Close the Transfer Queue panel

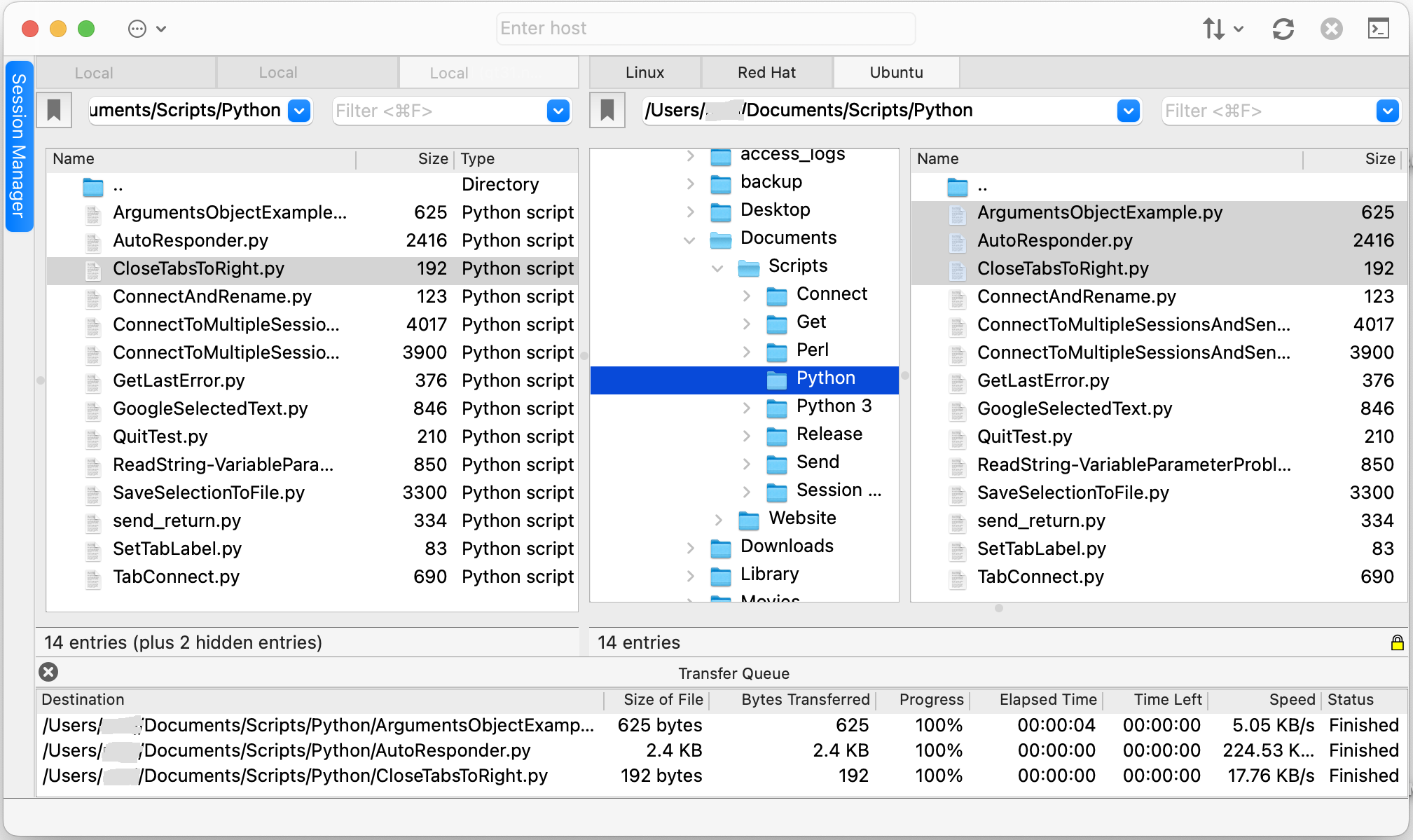pos(48,672)
